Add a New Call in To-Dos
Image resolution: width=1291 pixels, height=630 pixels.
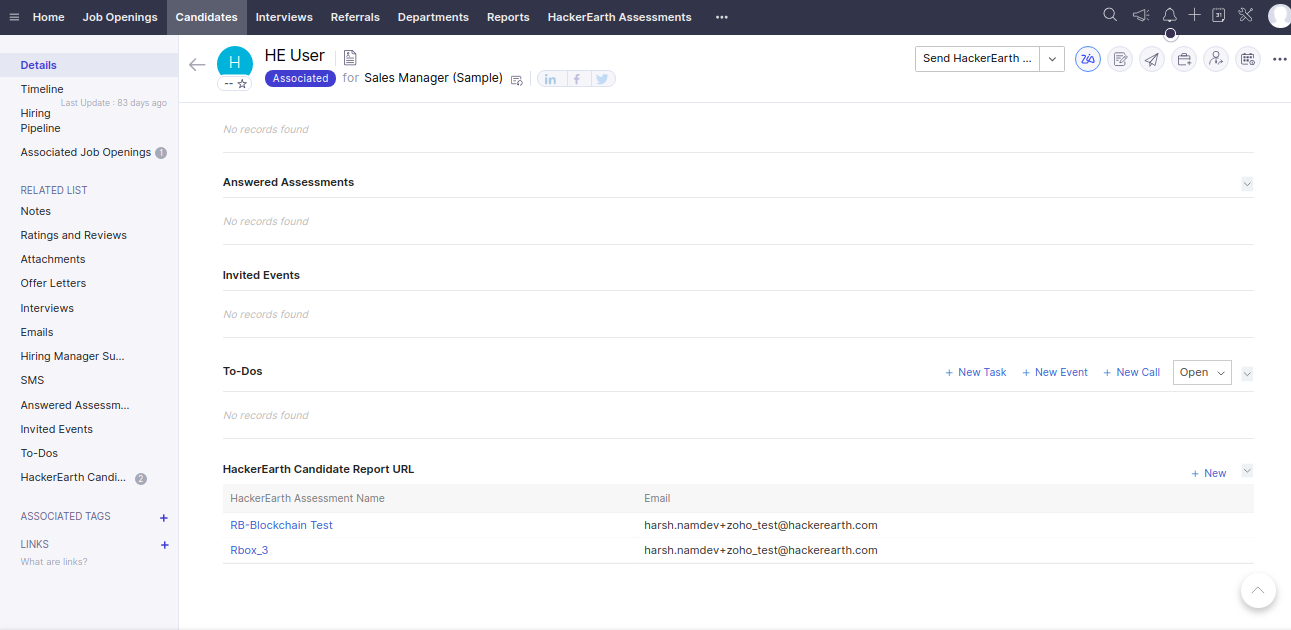pyautogui.click(x=1132, y=373)
